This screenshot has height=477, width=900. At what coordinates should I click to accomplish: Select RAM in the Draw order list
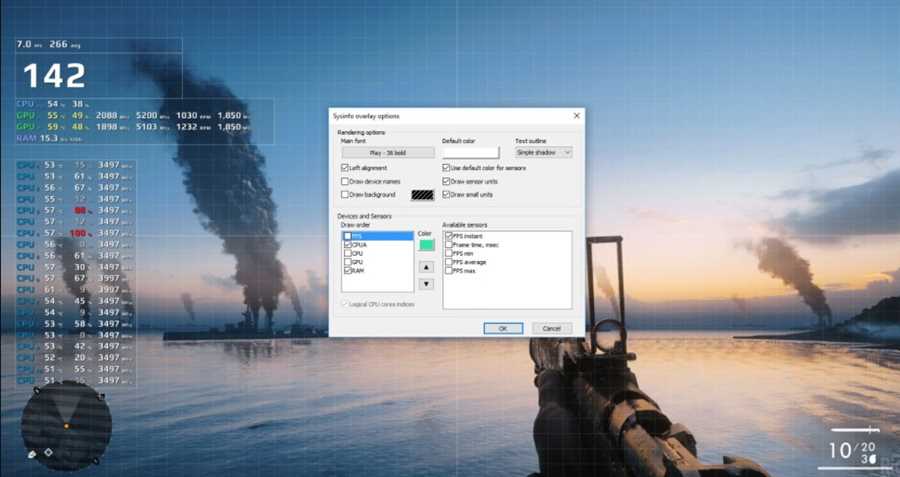[360, 270]
